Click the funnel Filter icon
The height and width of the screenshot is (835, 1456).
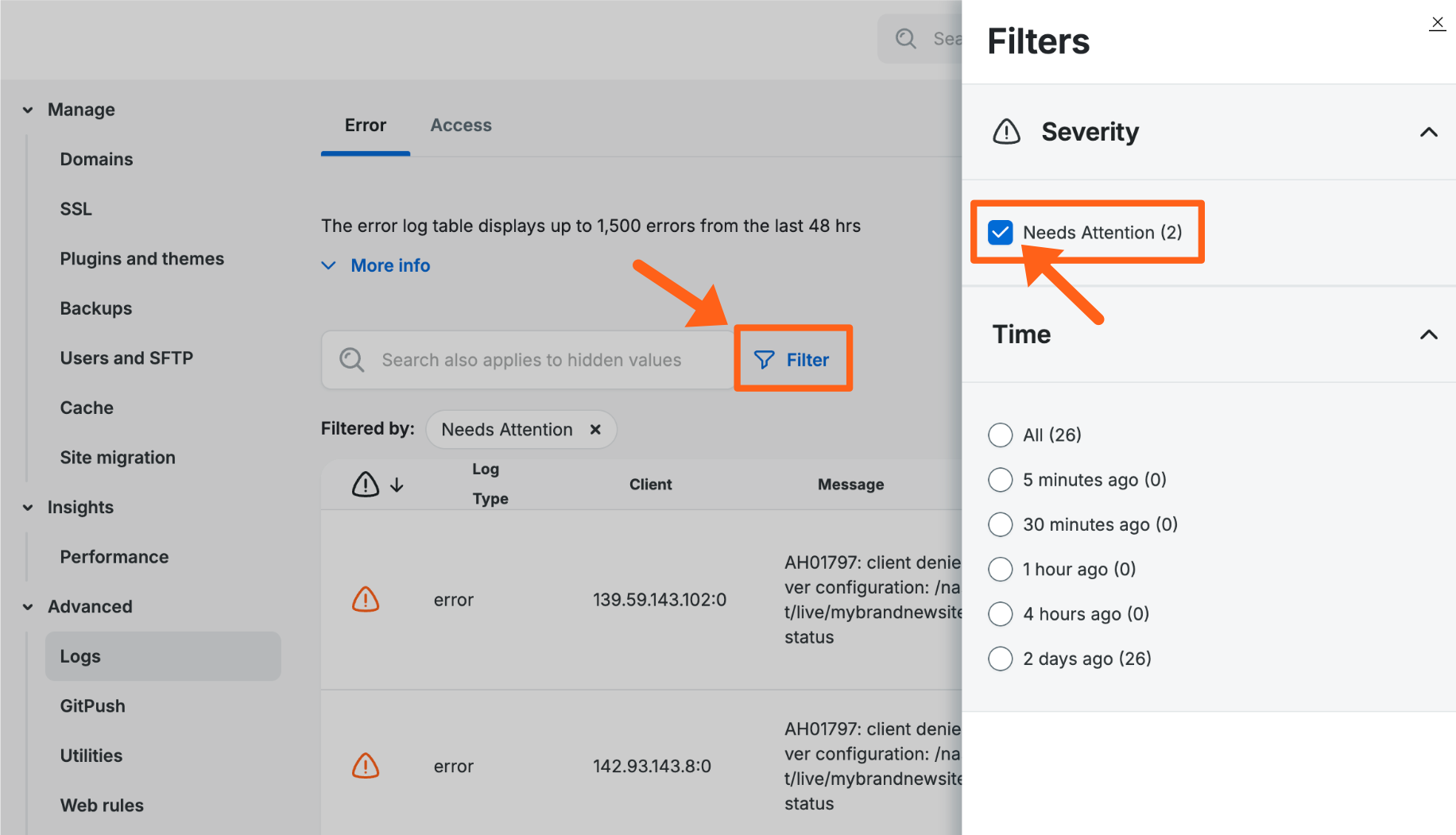764,360
